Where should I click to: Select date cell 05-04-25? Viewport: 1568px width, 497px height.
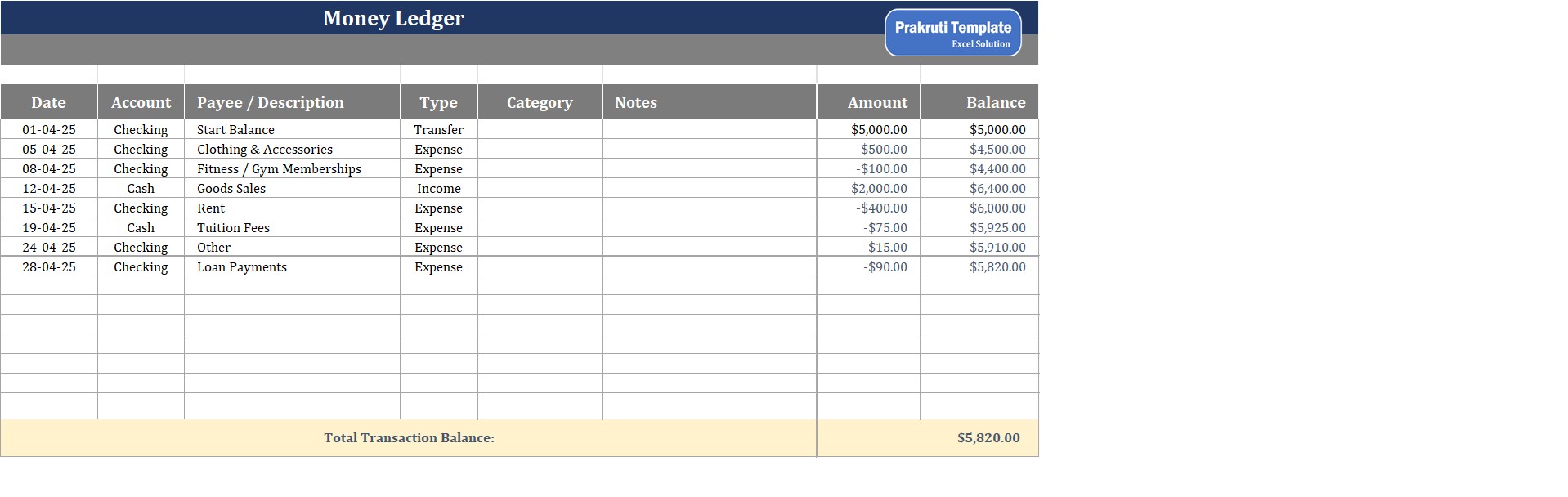click(49, 149)
